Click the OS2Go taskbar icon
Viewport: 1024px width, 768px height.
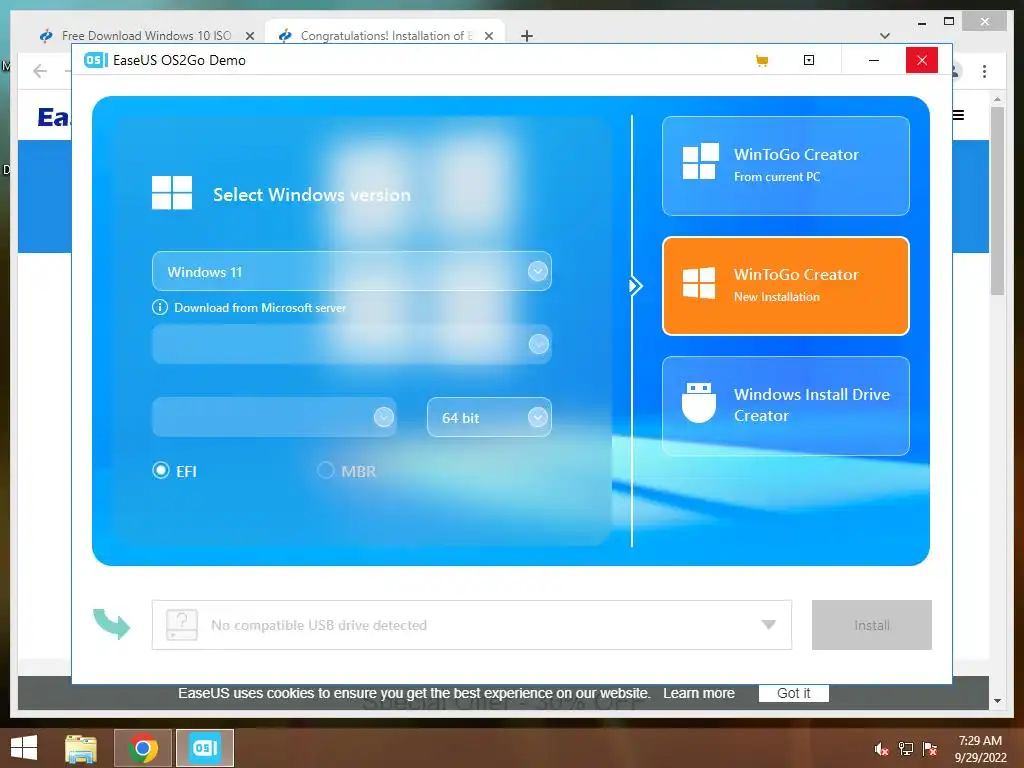tap(204, 748)
